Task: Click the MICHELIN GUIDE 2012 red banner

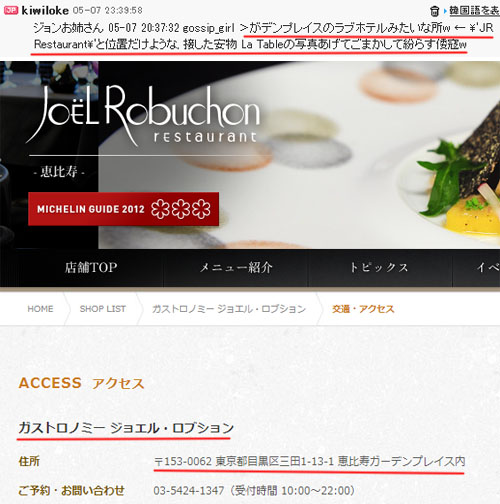Action: (123, 209)
